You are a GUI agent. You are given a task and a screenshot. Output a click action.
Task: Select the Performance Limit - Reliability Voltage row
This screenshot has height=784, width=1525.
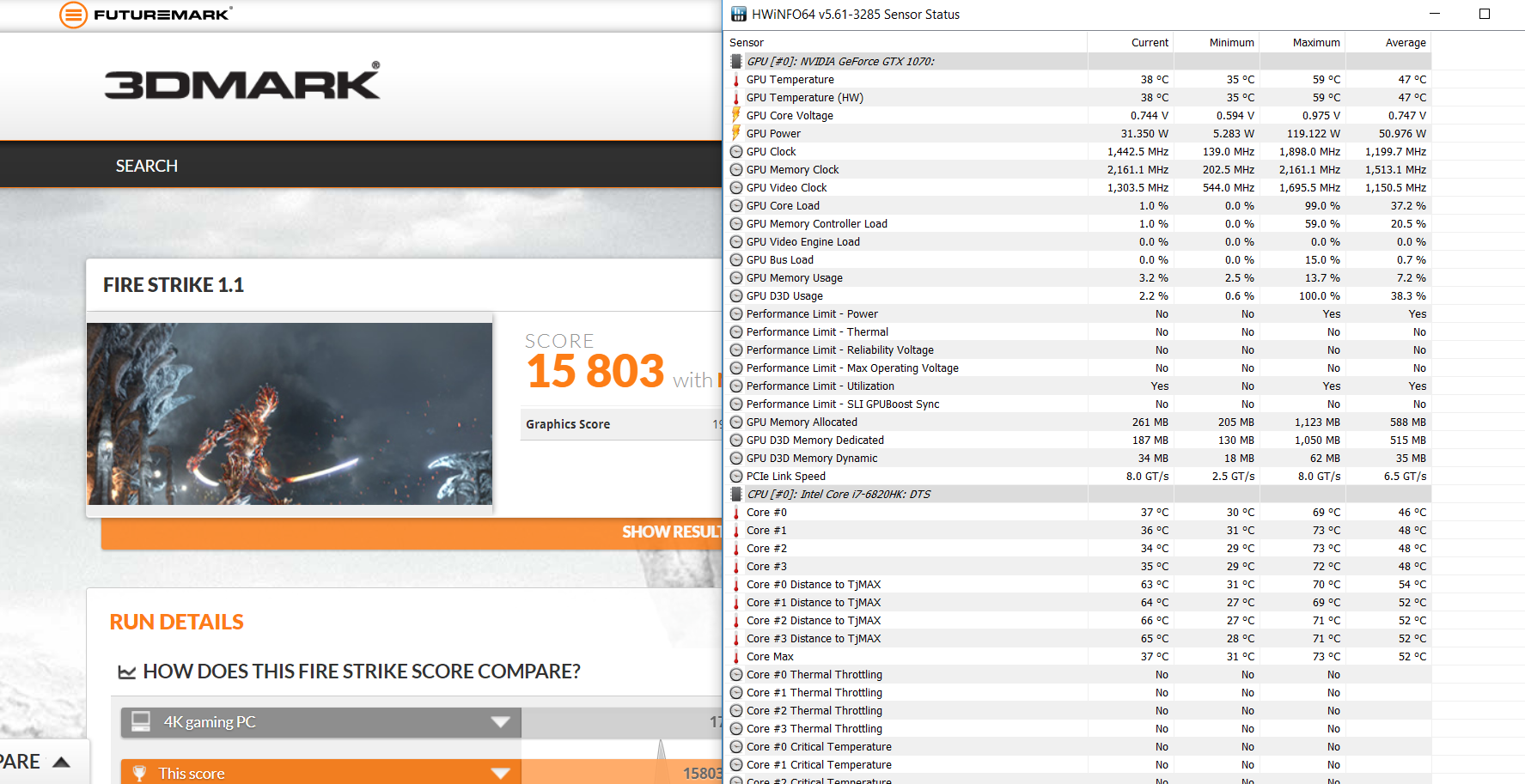(x=1079, y=349)
